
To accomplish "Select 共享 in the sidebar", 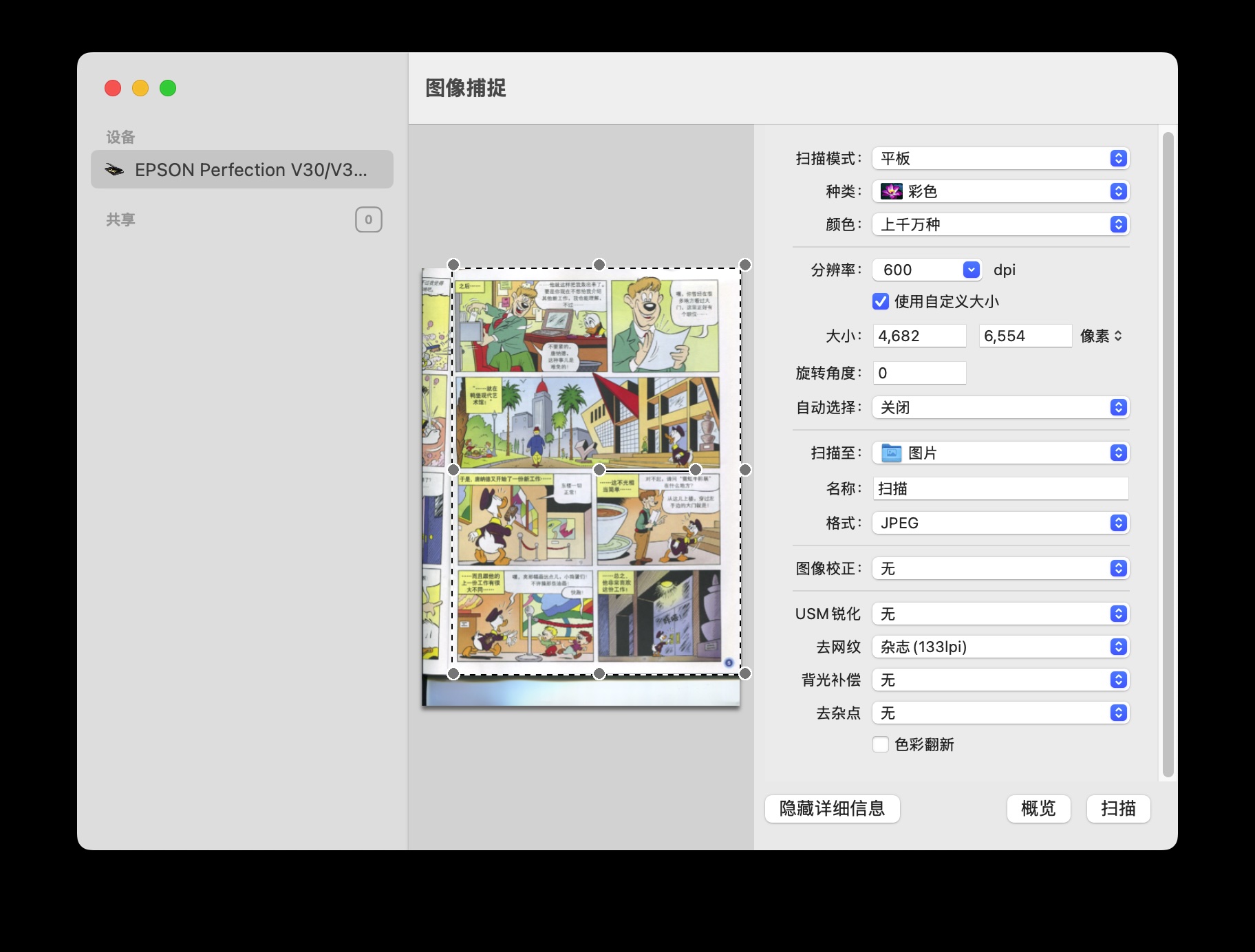I will 121,219.
